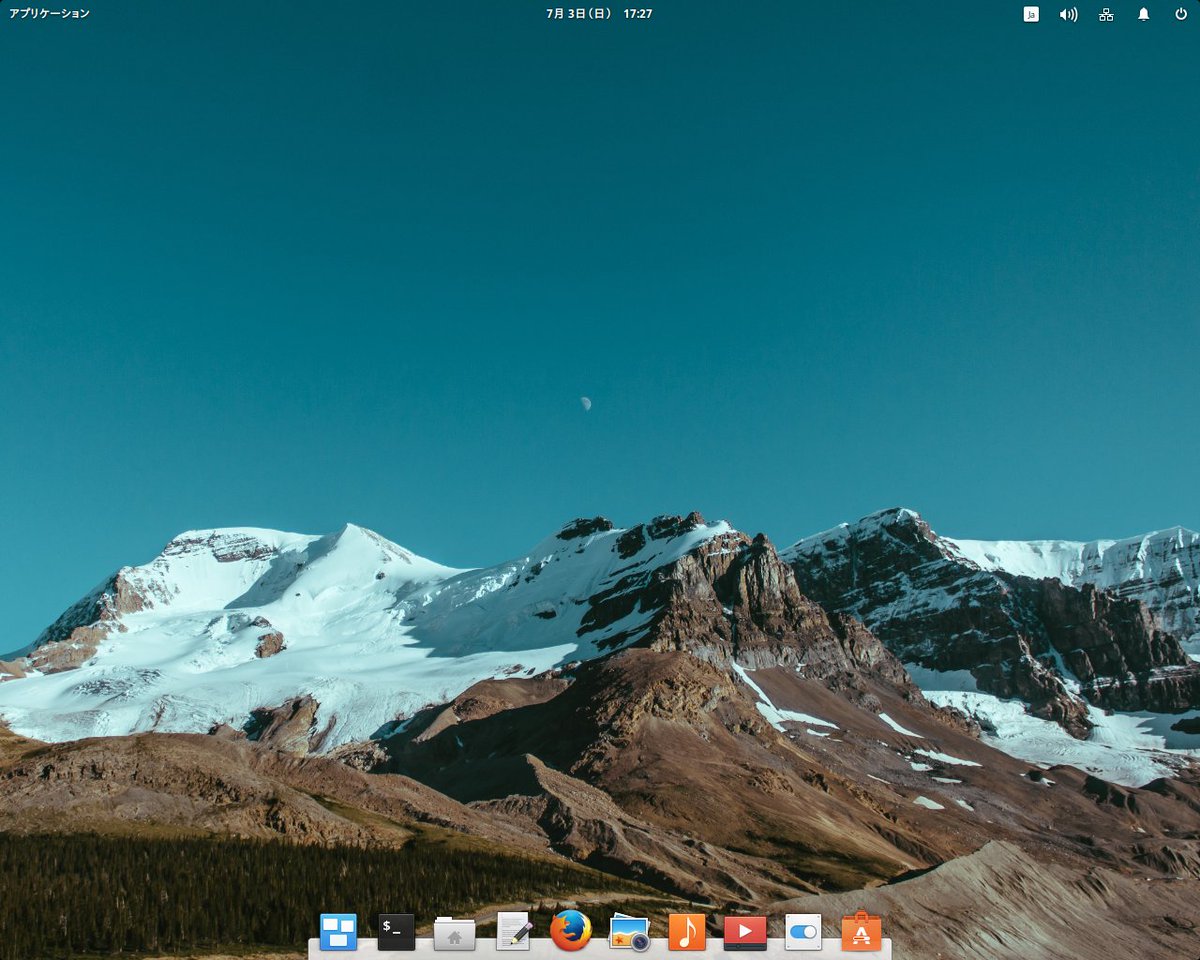Expand the applications launcher overlay
This screenshot has width=1200, height=960.
(x=48, y=14)
